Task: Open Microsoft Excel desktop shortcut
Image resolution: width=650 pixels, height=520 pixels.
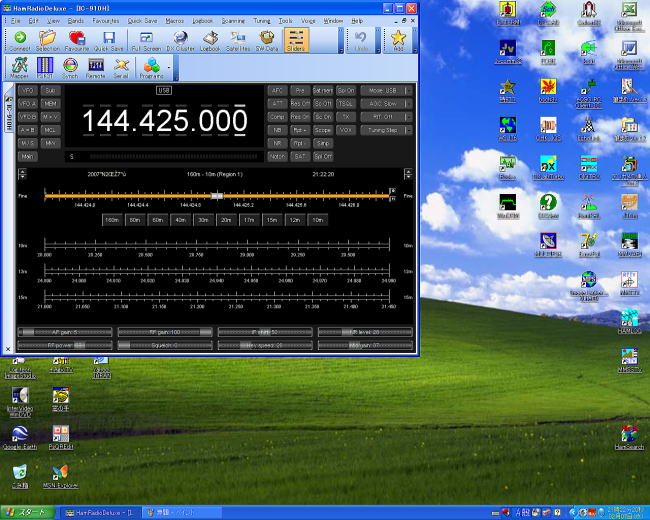Action: 629,17
